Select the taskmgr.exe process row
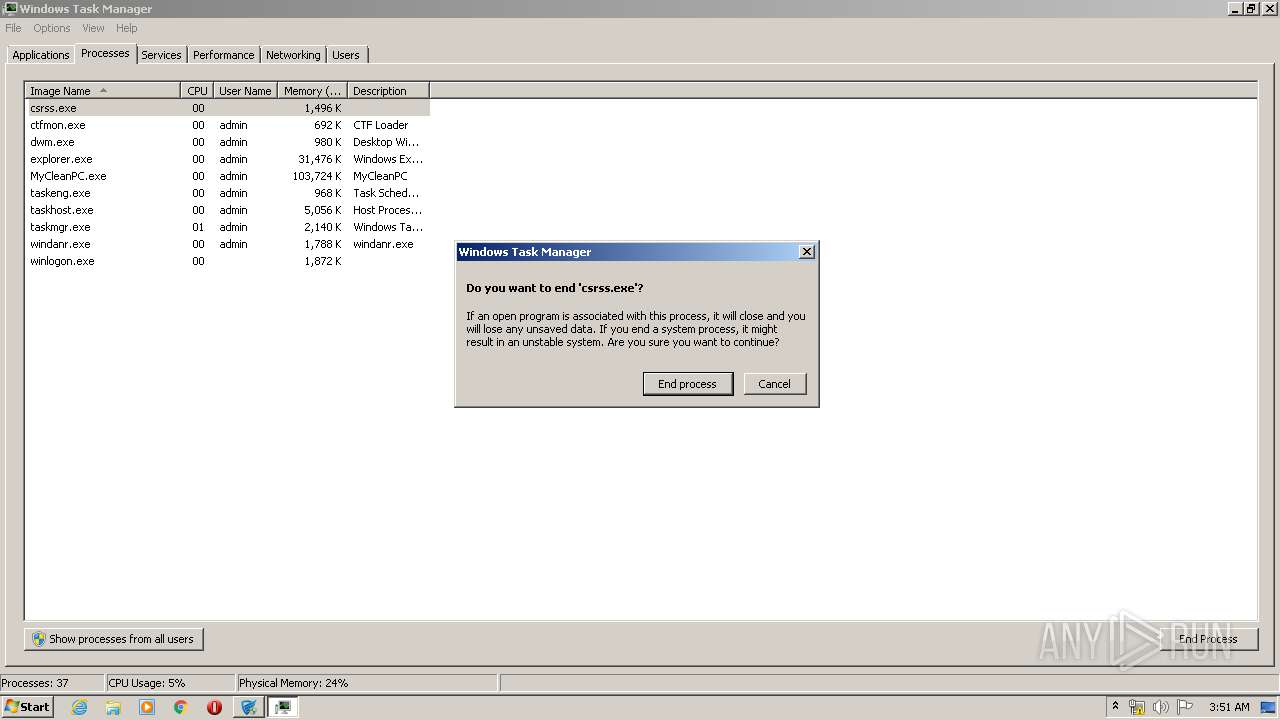Viewport: 1280px width, 720px height. 228,227
